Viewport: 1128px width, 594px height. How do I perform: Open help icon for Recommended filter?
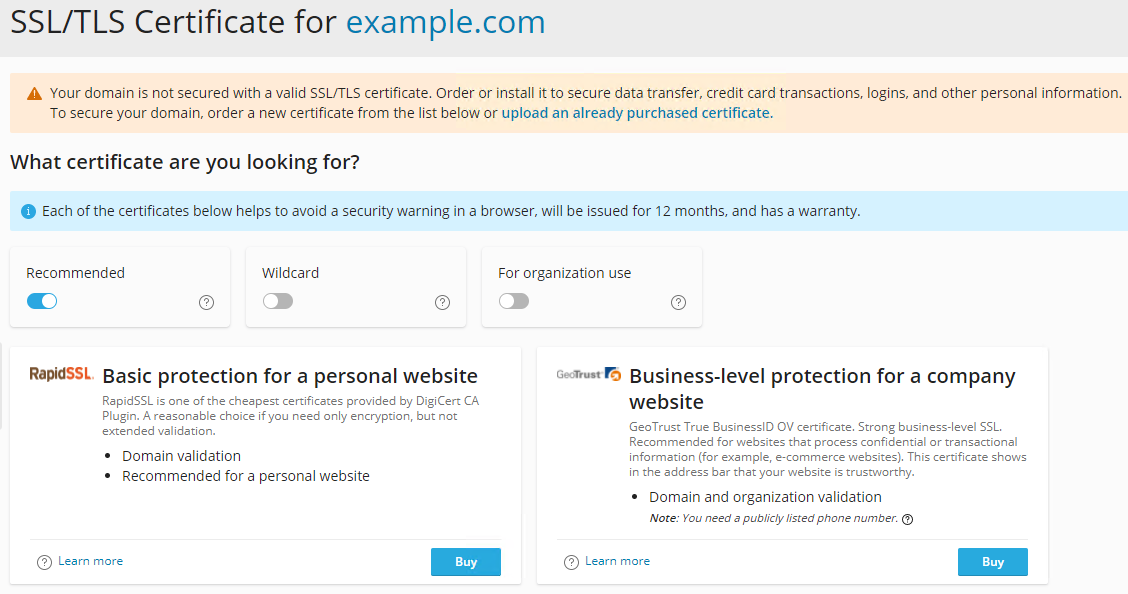tap(206, 302)
